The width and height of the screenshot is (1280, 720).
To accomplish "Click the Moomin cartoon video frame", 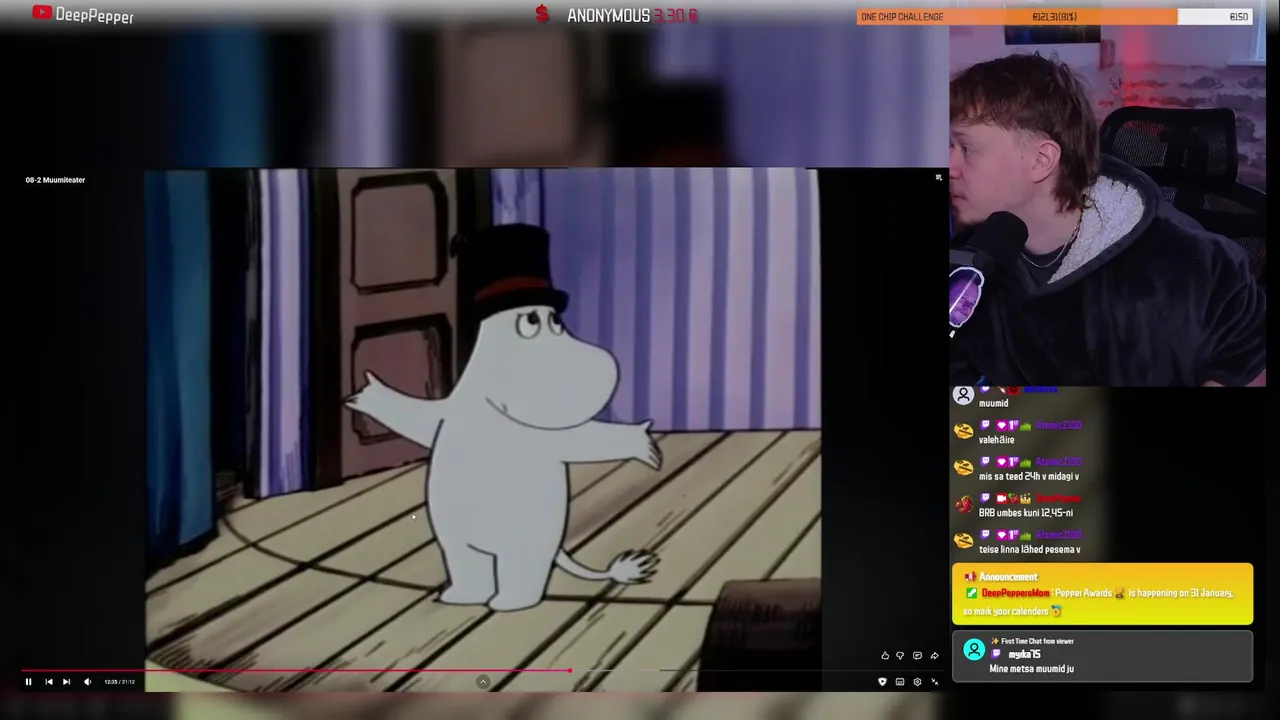I will tap(482, 430).
